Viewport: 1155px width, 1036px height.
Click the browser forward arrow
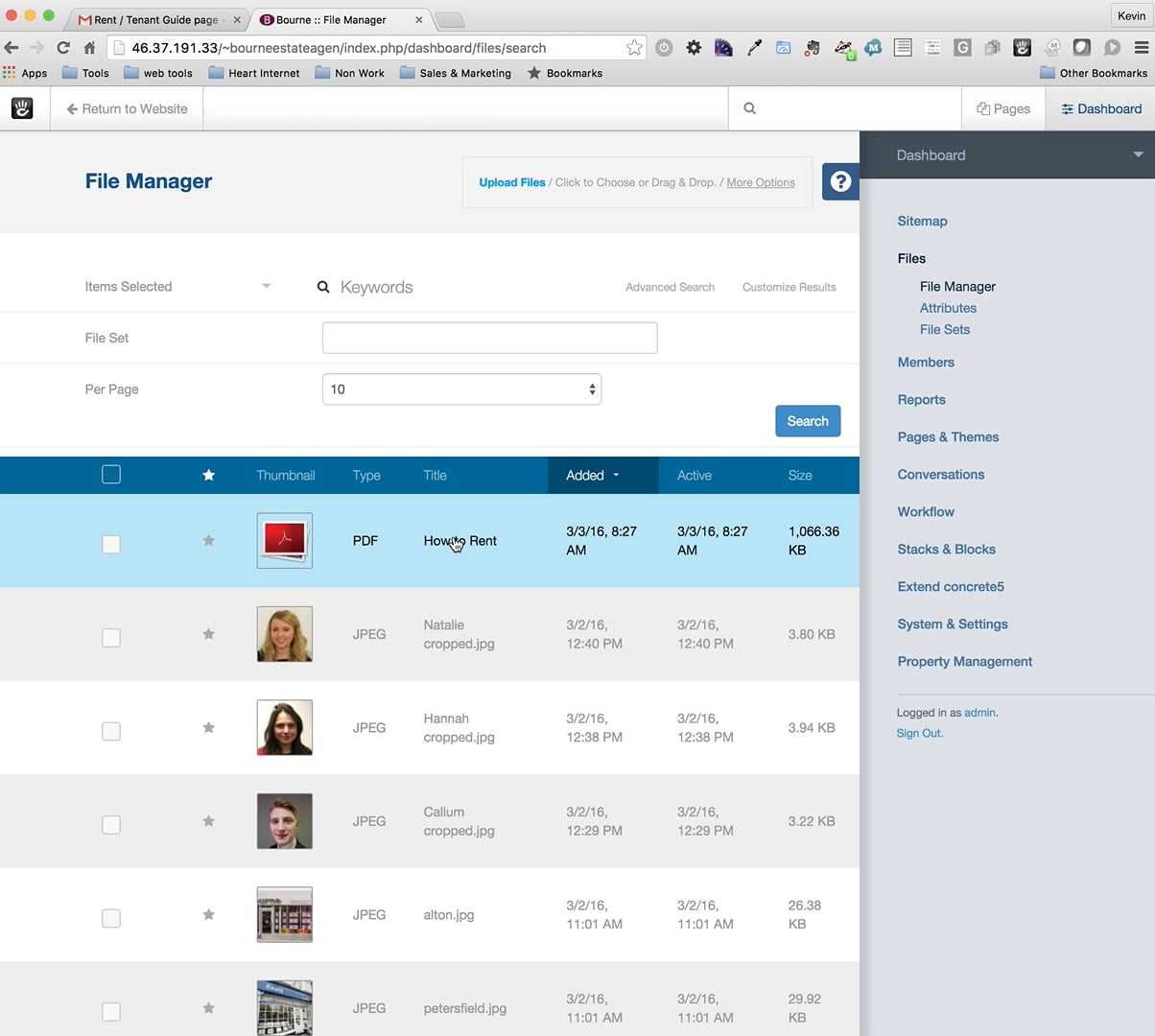(x=36, y=47)
